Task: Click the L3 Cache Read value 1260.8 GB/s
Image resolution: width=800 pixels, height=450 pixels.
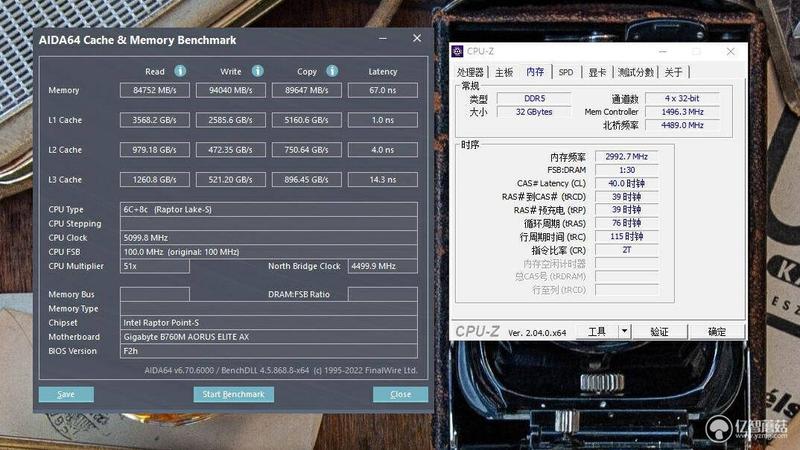Action: click(155, 180)
